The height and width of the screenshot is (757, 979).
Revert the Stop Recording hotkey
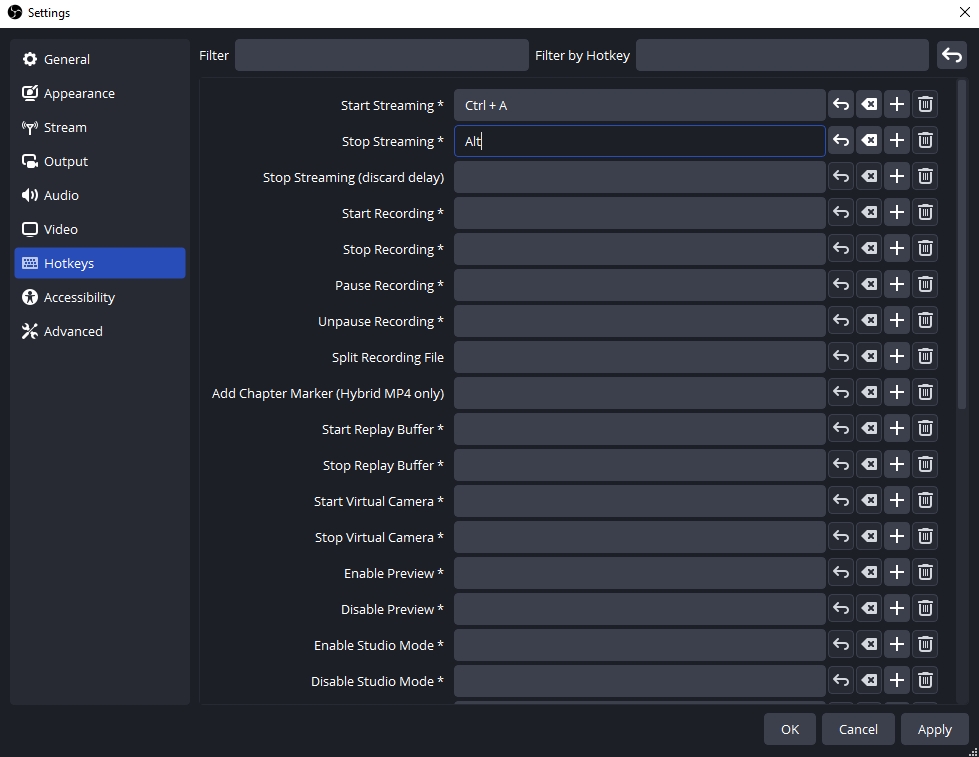click(x=841, y=249)
